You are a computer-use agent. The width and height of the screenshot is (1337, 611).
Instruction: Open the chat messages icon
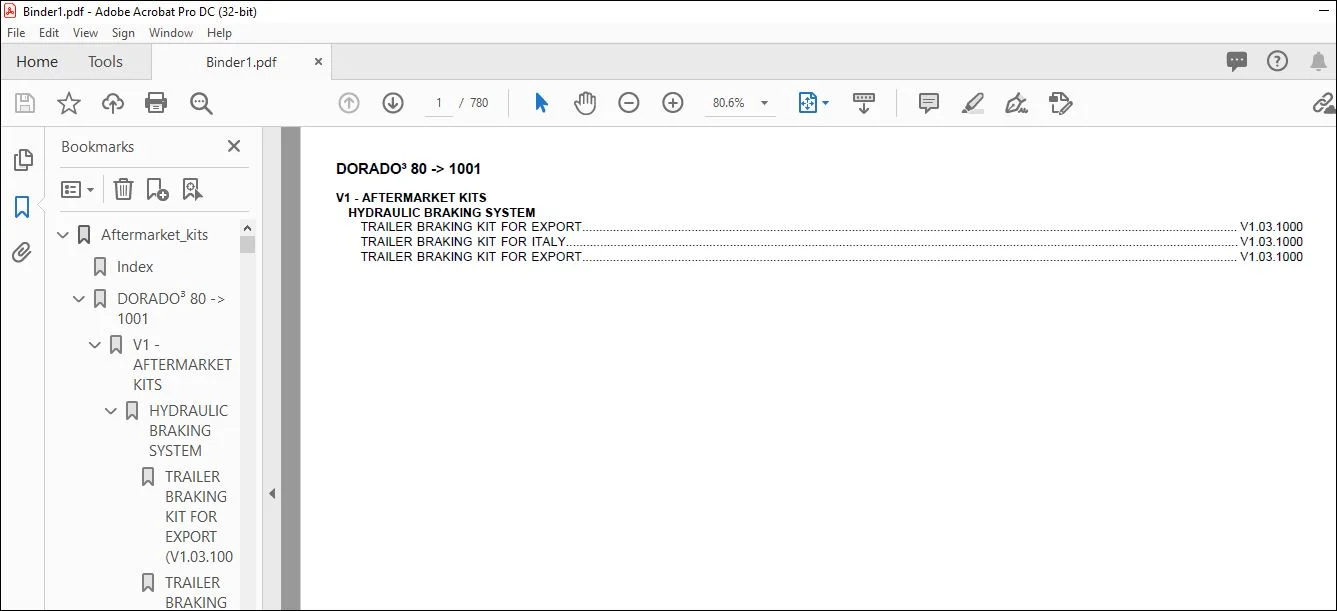click(1237, 62)
